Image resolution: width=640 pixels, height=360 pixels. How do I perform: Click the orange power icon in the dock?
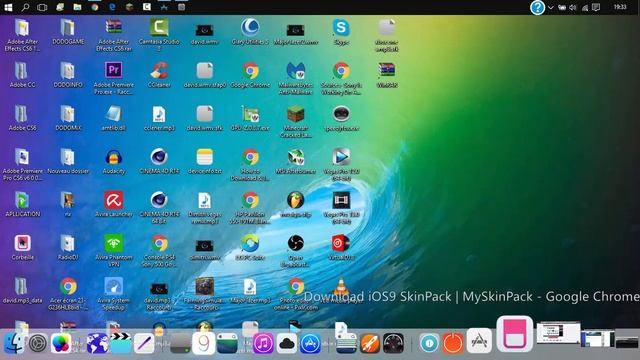point(453,343)
